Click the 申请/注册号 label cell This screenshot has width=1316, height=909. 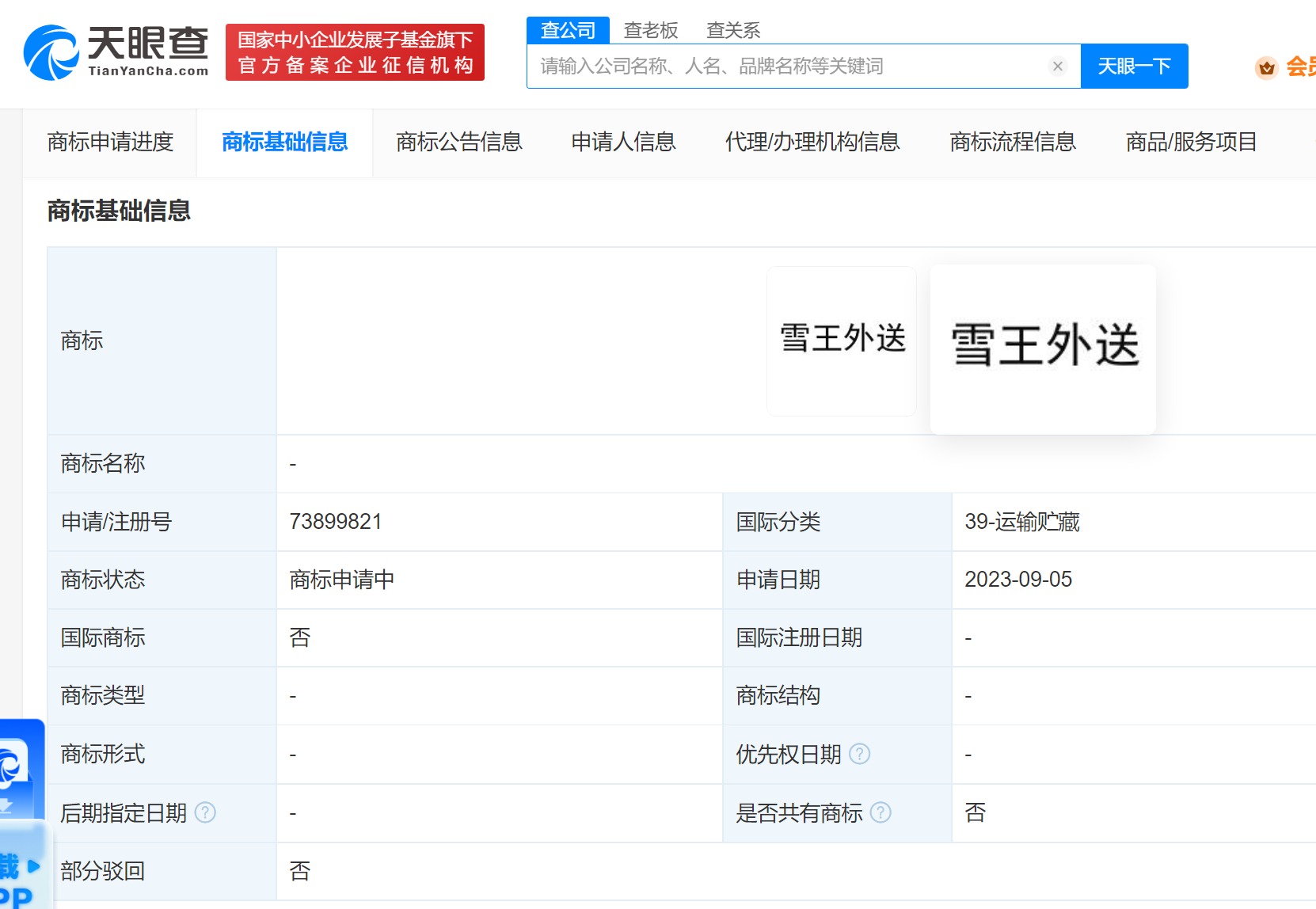coord(162,522)
